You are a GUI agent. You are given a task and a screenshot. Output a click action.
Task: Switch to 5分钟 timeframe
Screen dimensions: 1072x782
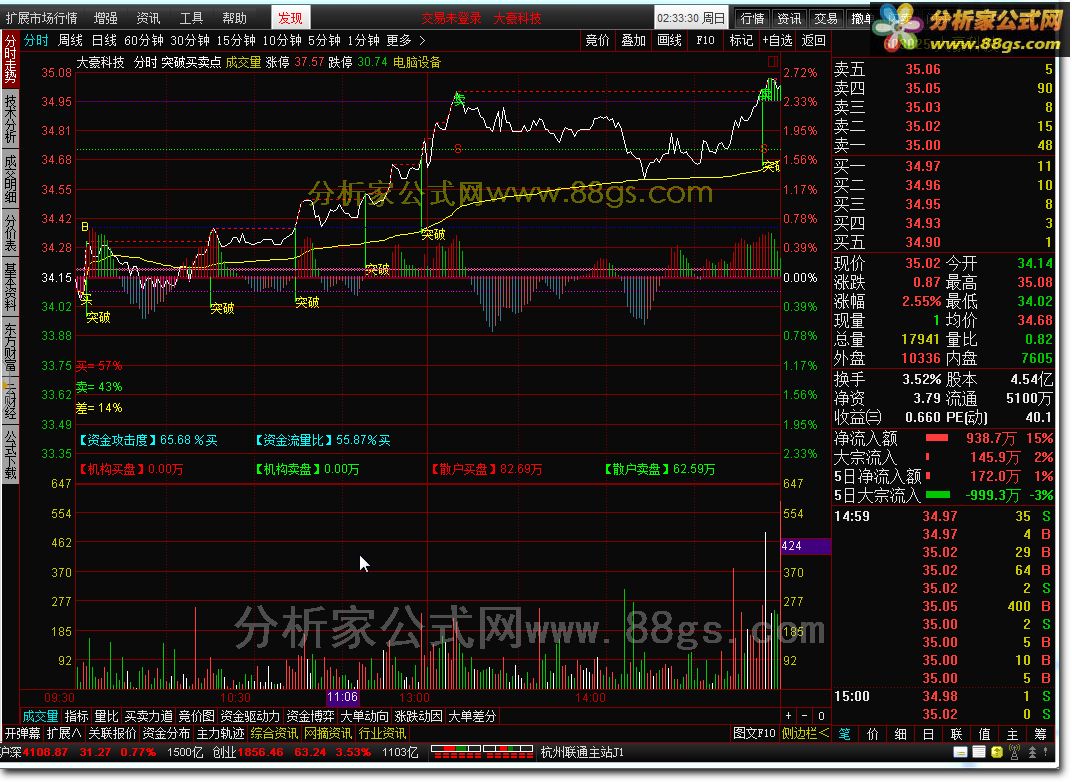click(324, 40)
